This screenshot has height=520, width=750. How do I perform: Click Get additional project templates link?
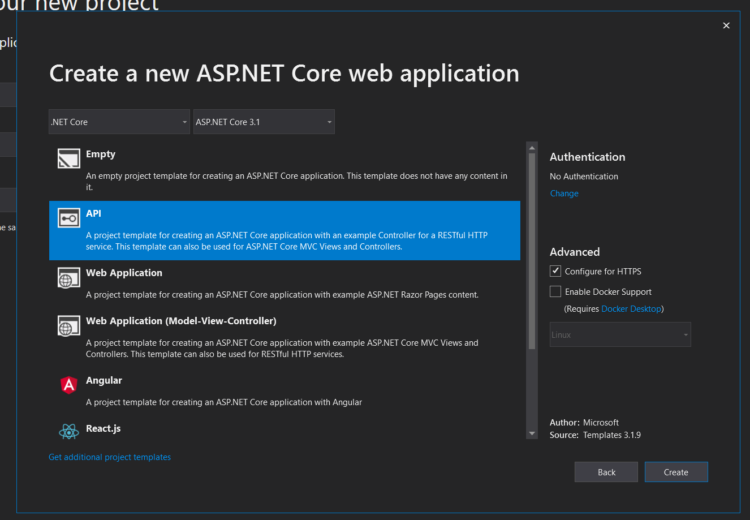[110, 457]
